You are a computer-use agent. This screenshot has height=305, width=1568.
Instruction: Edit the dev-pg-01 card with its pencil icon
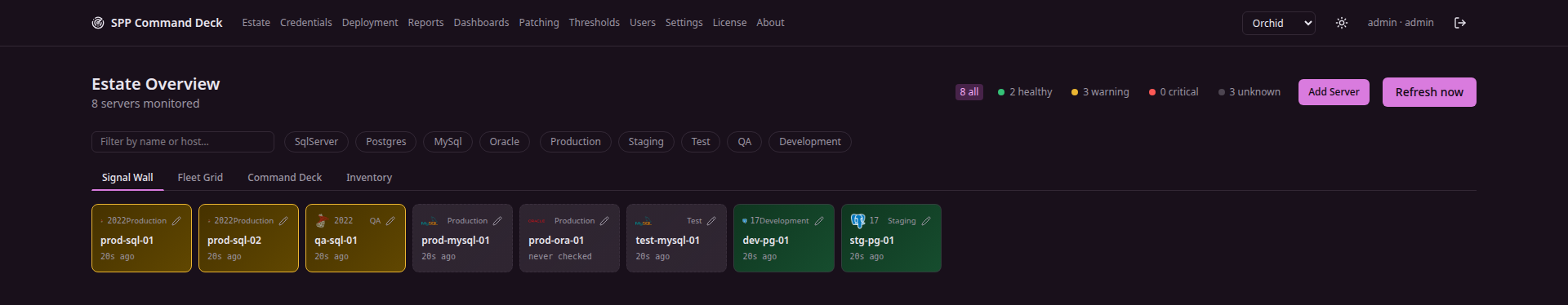pos(819,221)
